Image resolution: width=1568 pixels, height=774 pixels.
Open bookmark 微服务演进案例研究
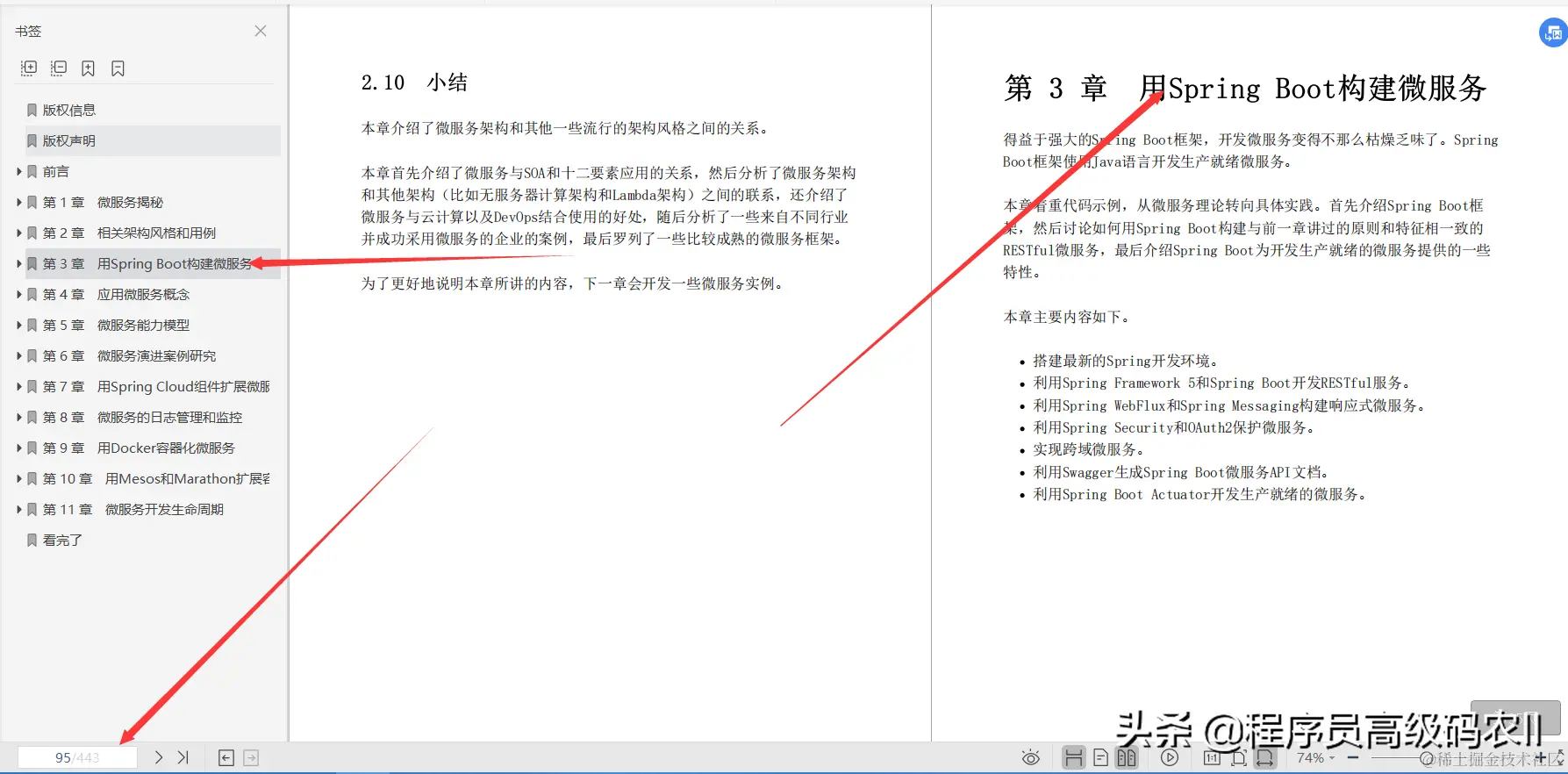(x=156, y=355)
